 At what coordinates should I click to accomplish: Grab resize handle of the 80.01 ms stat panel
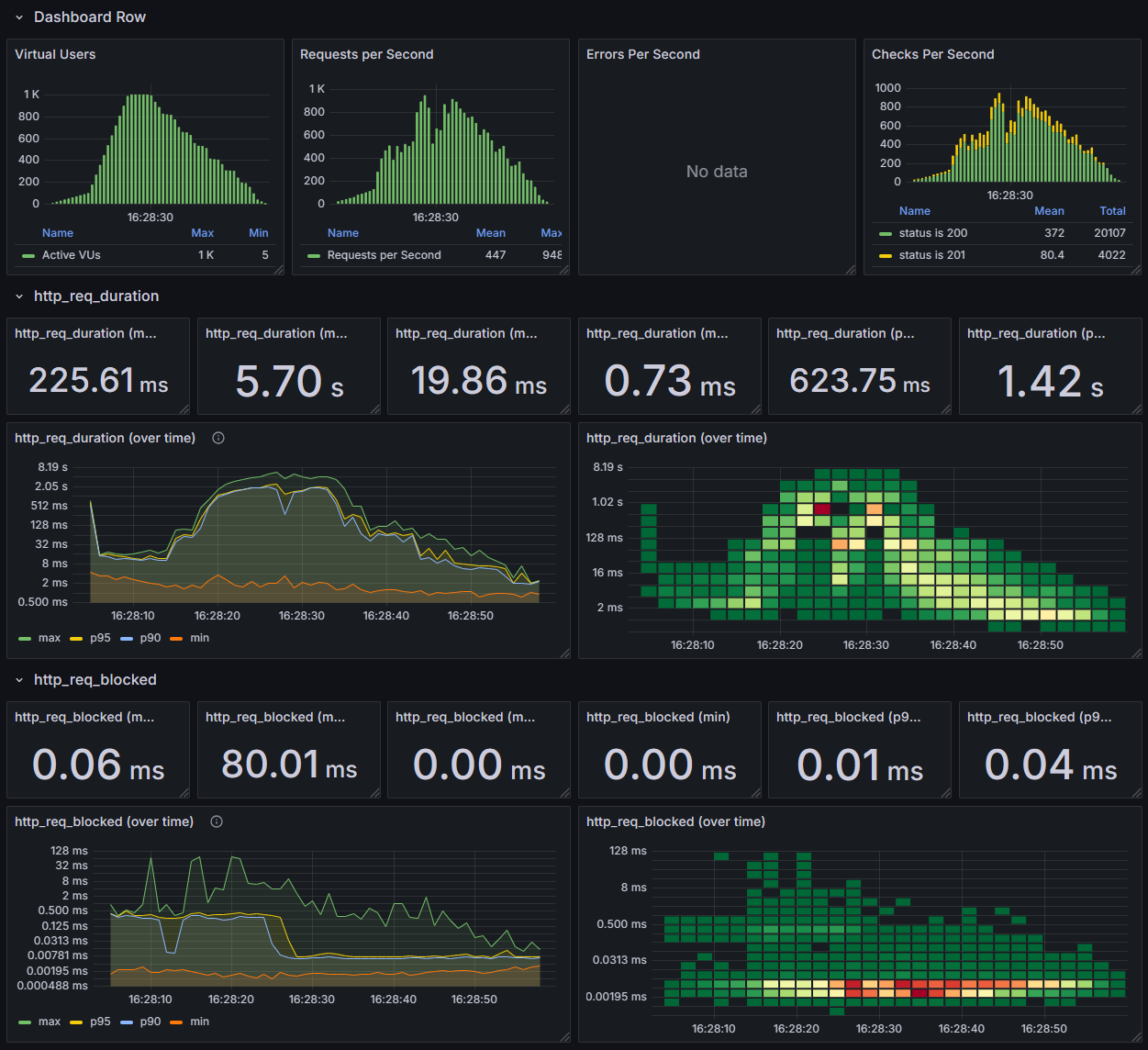click(374, 793)
